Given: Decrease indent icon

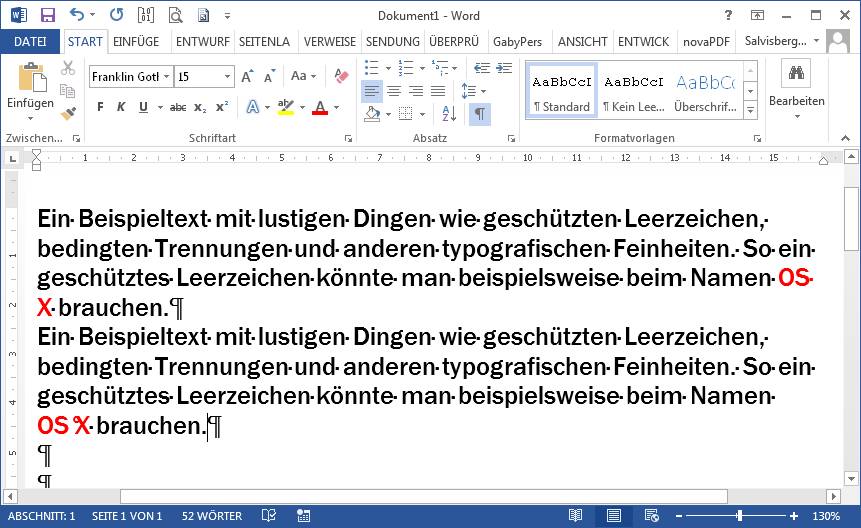Looking at the screenshot, I should tap(482, 68).
